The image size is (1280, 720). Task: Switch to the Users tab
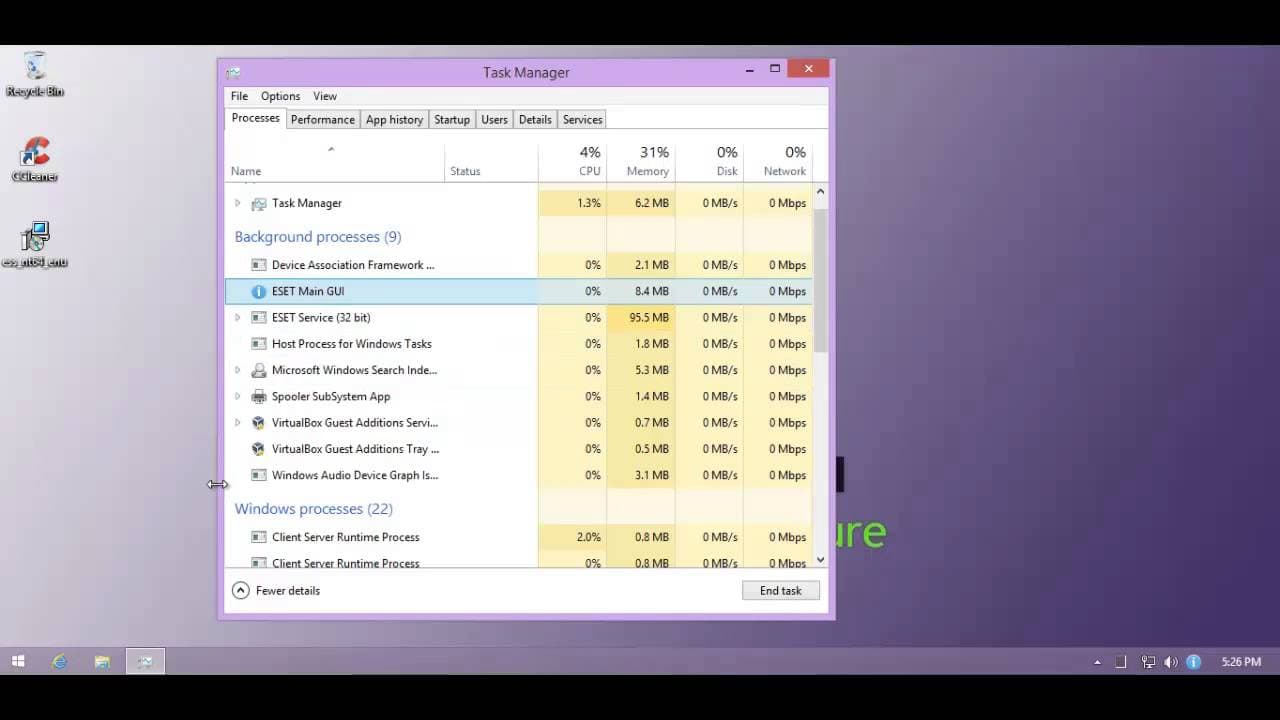(494, 119)
